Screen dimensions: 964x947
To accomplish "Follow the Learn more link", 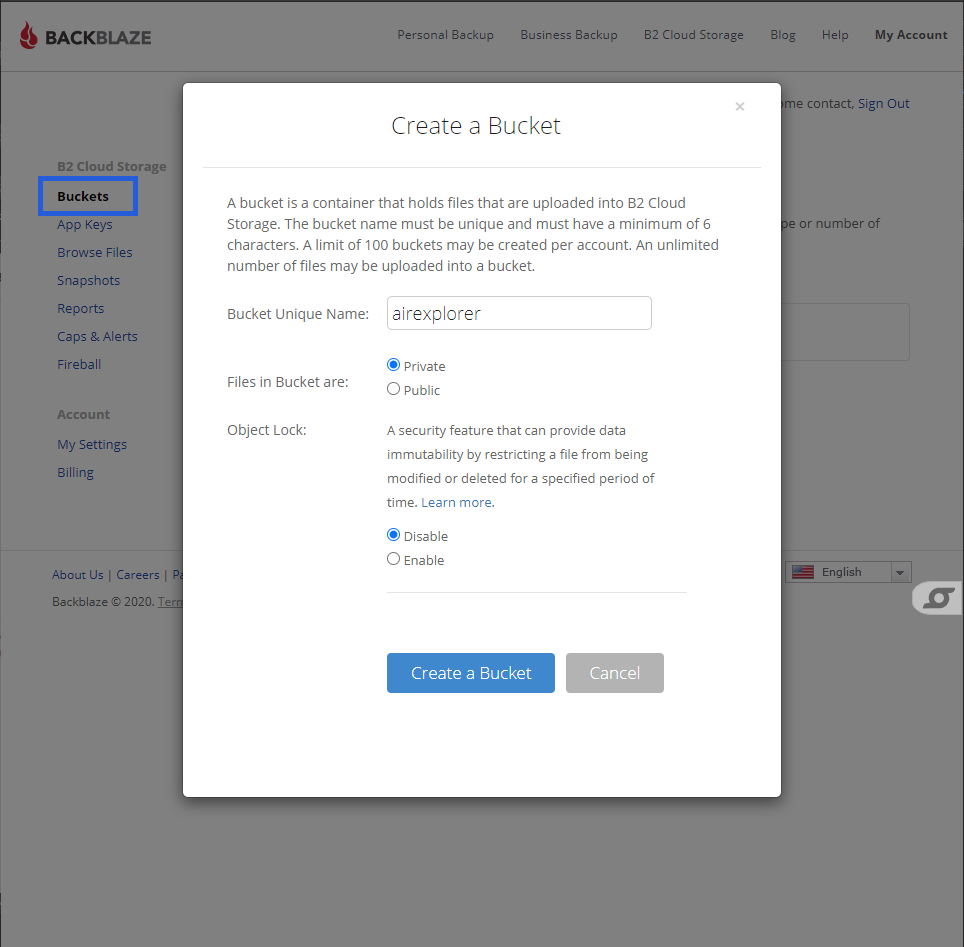I will pyautogui.click(x=457, y=502).
